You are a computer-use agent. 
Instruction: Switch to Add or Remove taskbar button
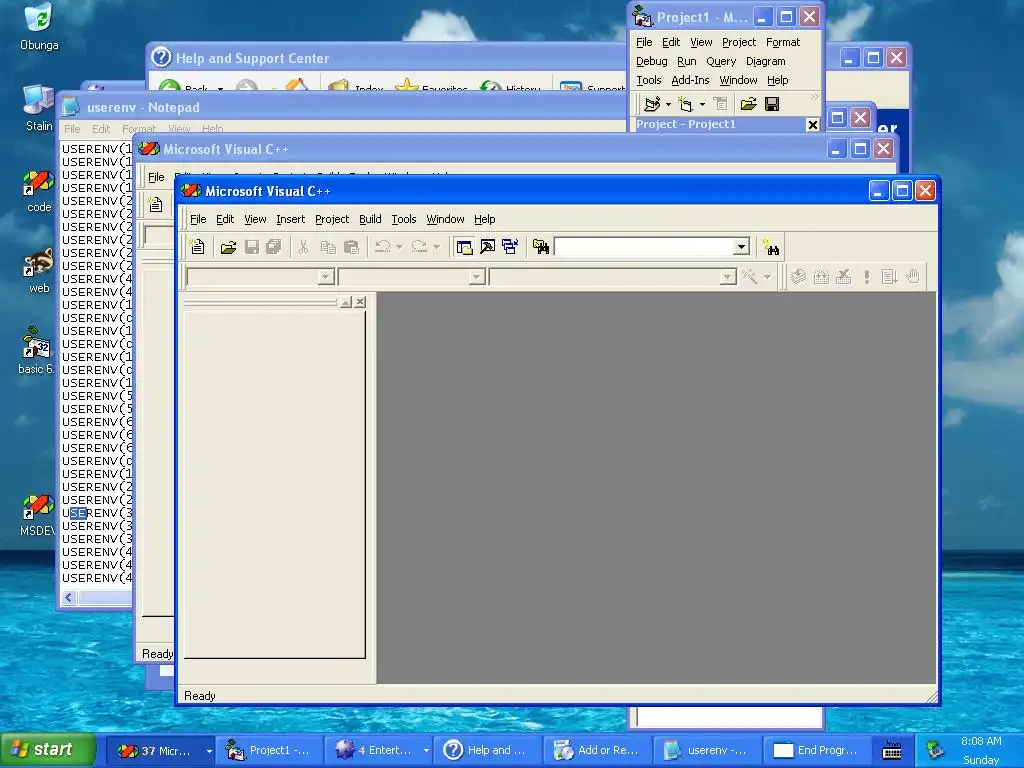coord(598,750)
